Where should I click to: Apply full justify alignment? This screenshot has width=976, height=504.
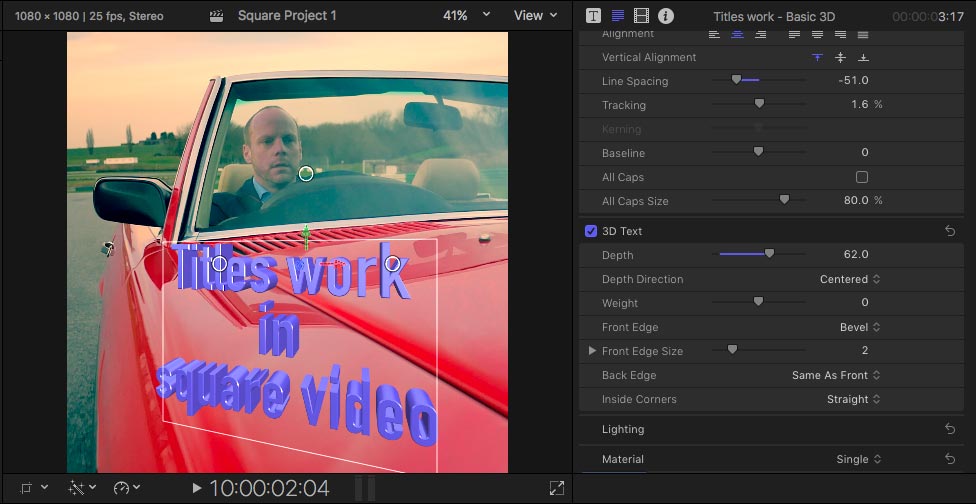tap(863, 34)
